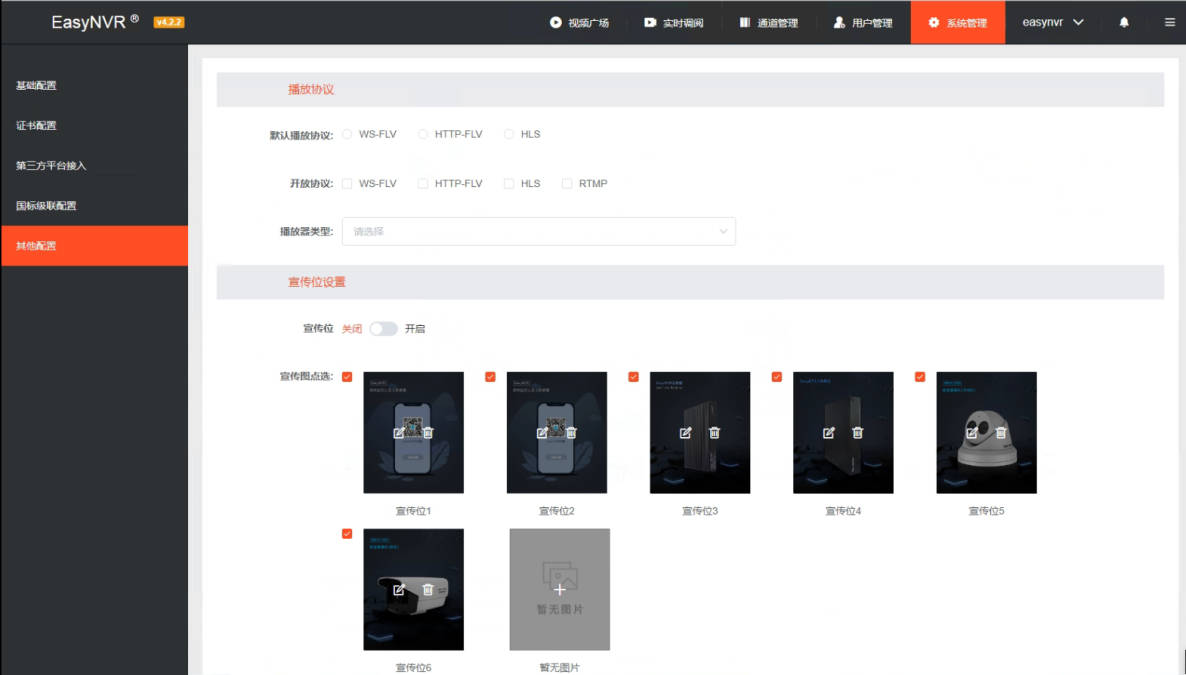The width and height of the screenshot is (1186, 675).
Task: Select HLS as default playback protocol
Action: coord(509,134)
